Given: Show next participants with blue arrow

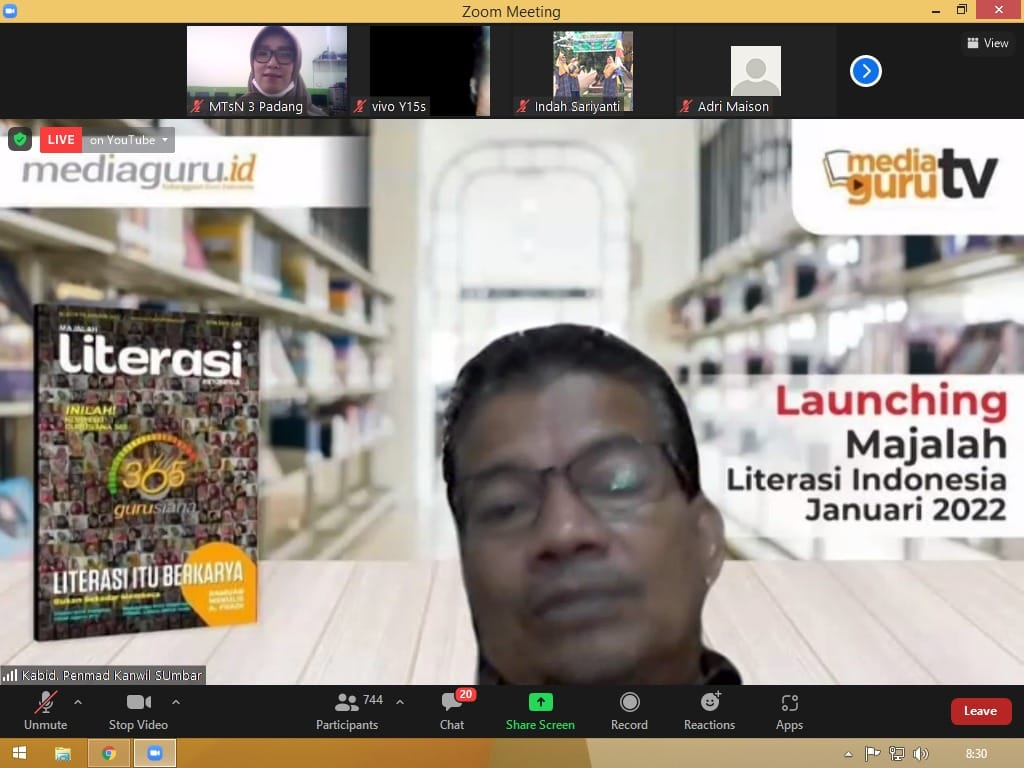Looking at the screenshot, I should click(x=865, y=71).
